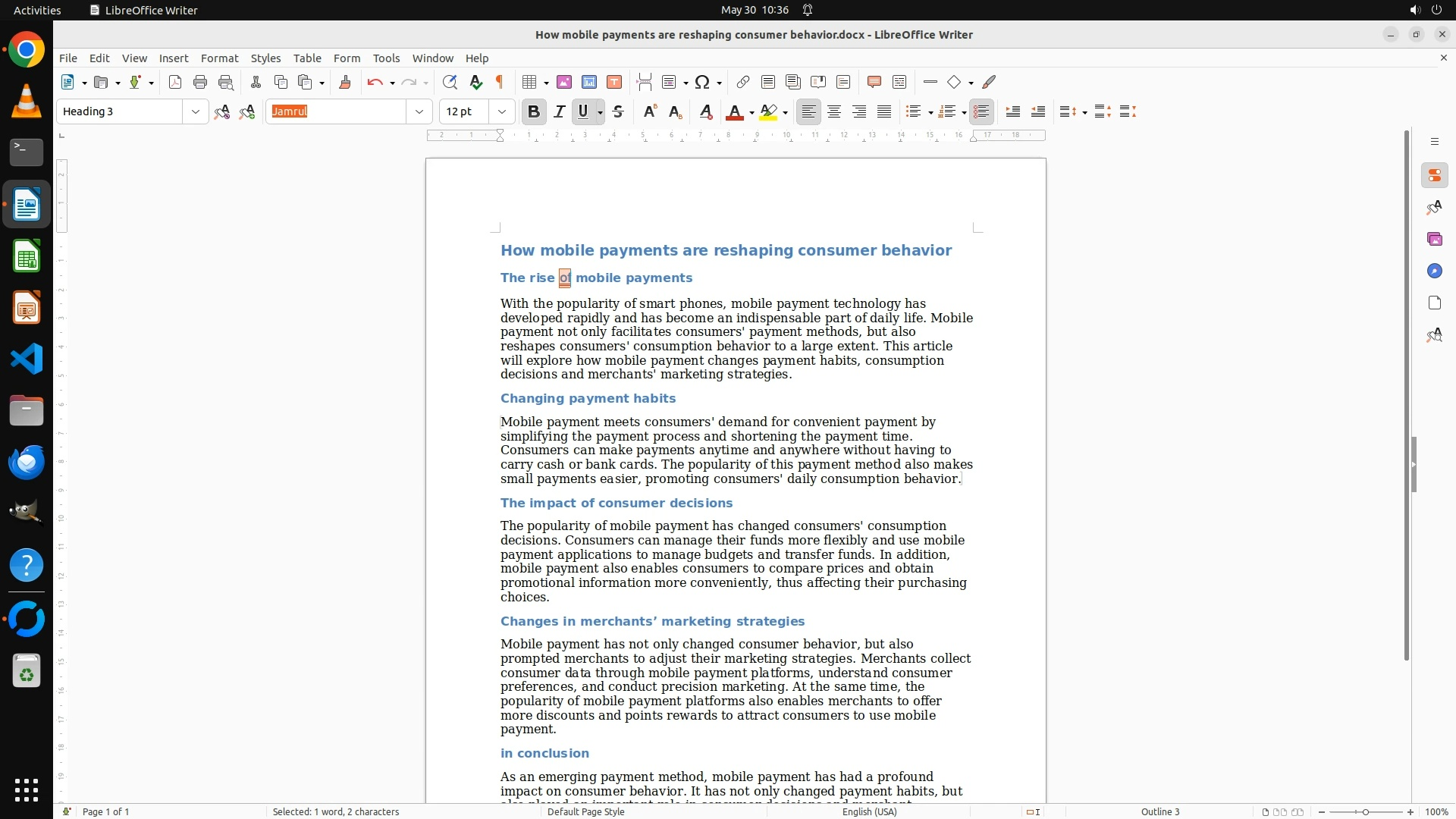1456x819 pixels.
Task: Open the sidebar Navigator compass icon
Action: click(x=1434, y=271)
